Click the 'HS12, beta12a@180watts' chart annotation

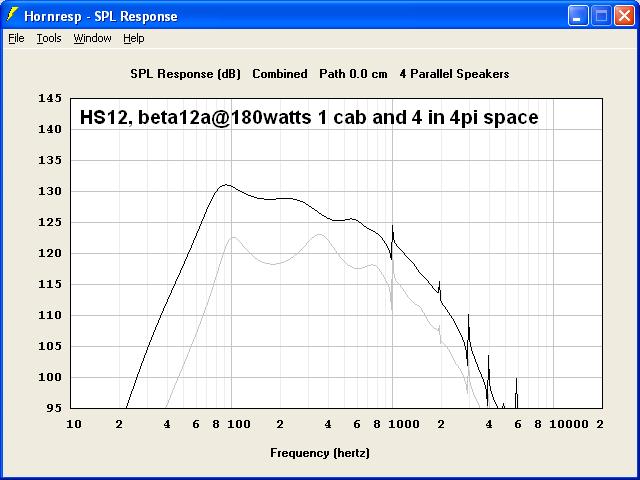(x=195, y=117)
